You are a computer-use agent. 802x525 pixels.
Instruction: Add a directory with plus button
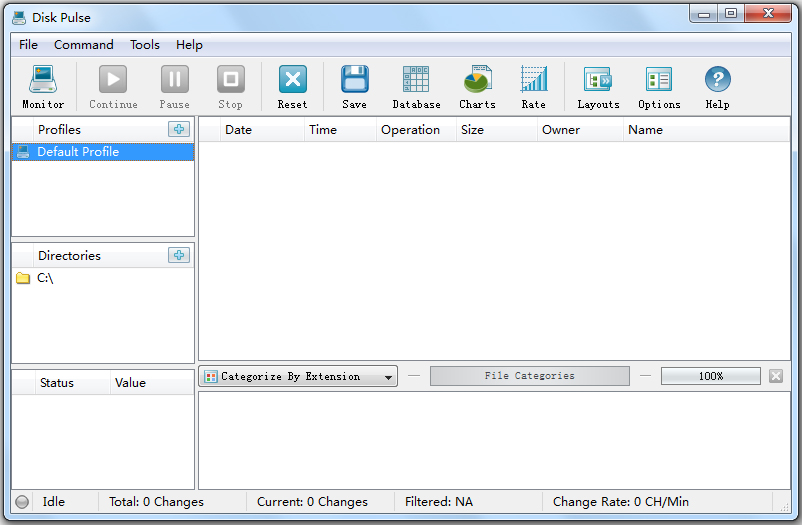click(x=179, y=255)
